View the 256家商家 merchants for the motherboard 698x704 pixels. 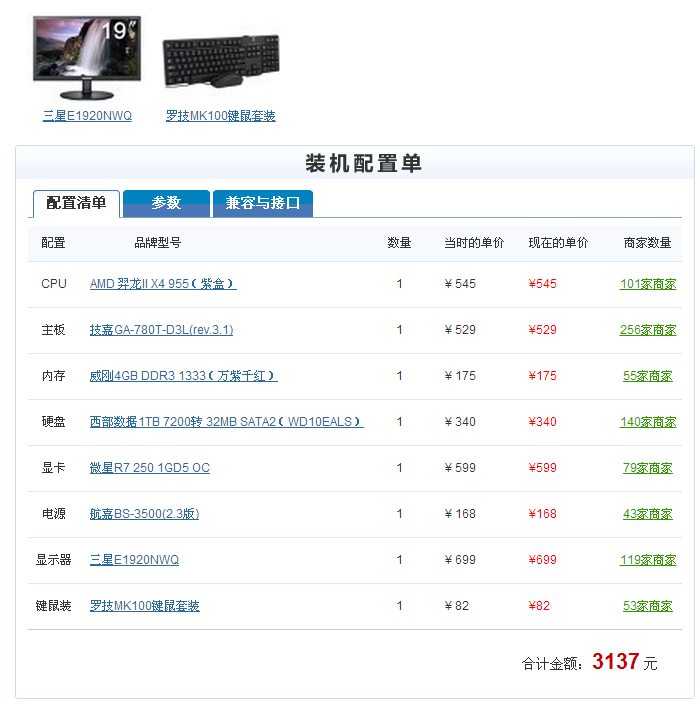648,330
